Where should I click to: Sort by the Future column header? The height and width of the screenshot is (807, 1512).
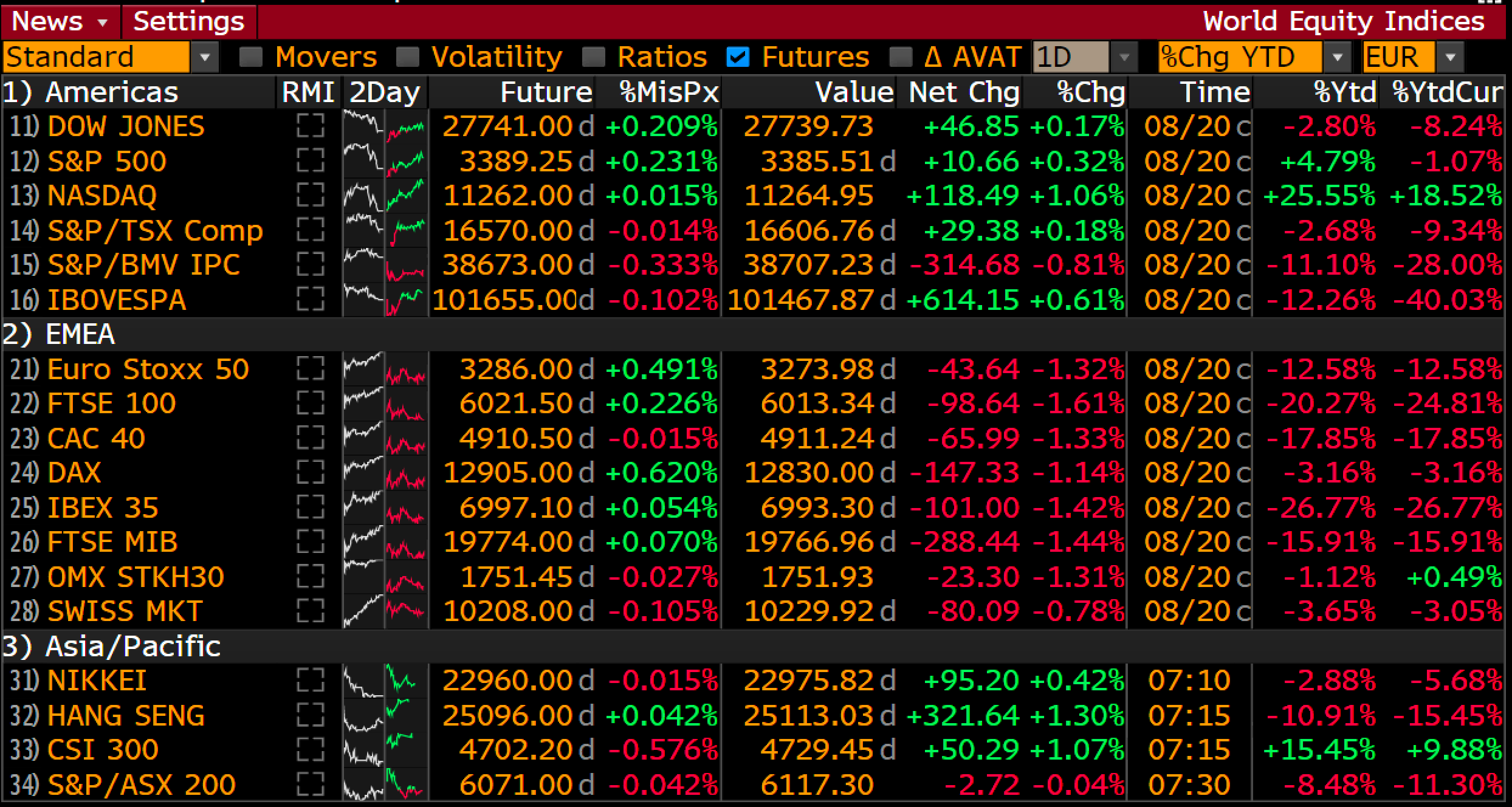click(546, 92)
